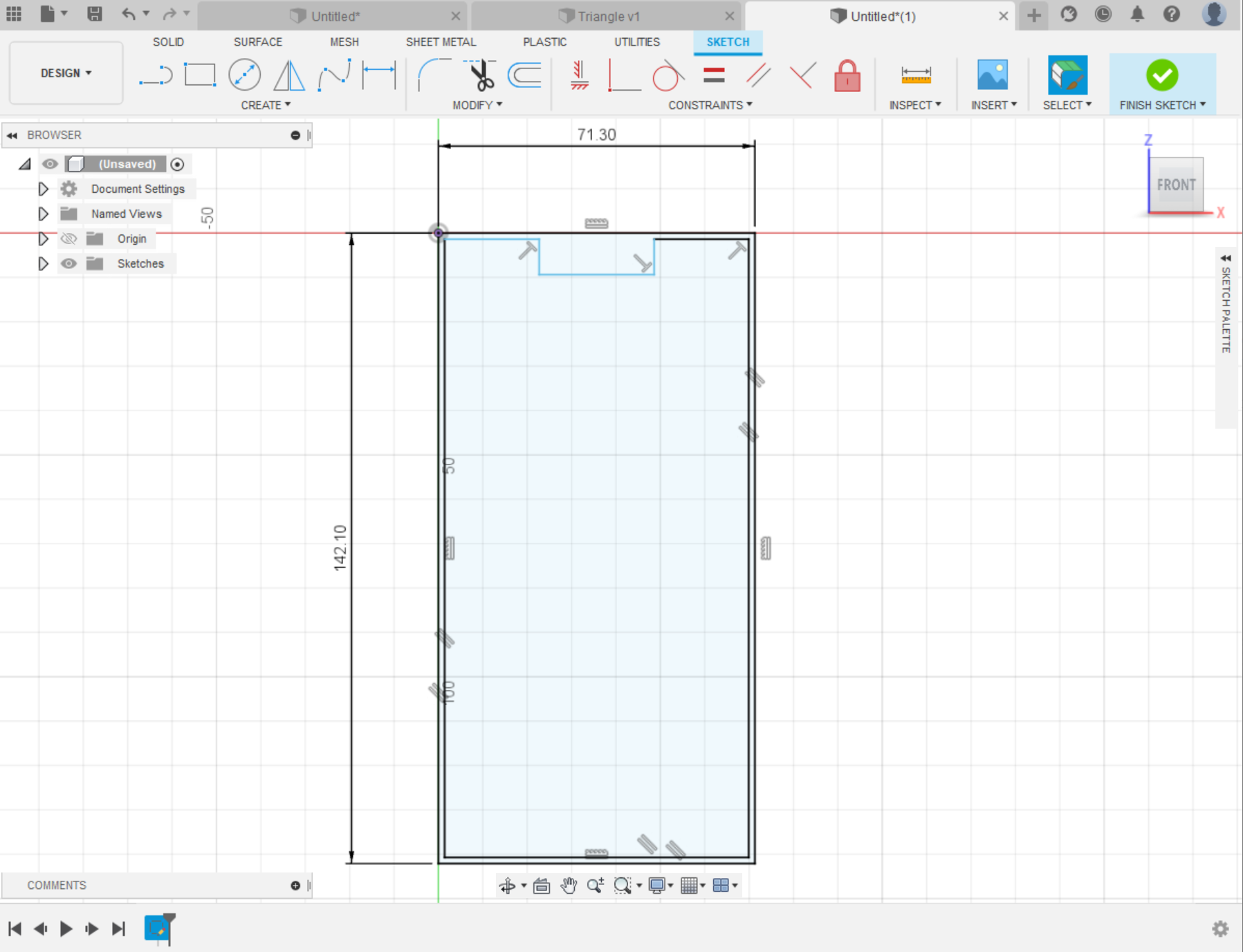1243x952 pixels.
Task: Click the green Finish Sketch checkmark
Action: click(1162, 75)
